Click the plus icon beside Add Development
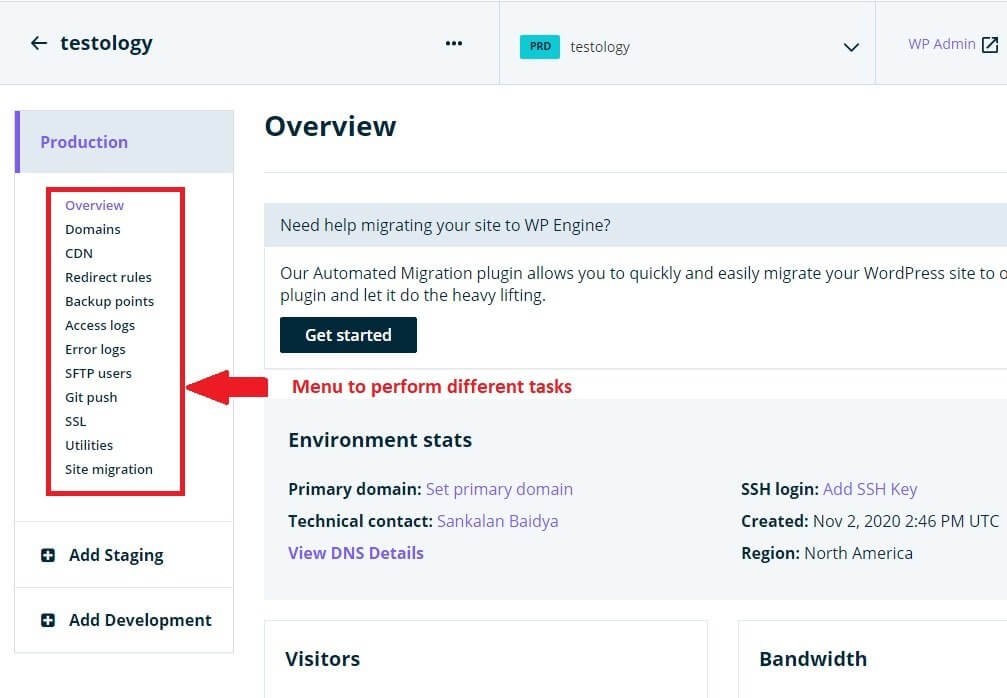 (48, 620)
